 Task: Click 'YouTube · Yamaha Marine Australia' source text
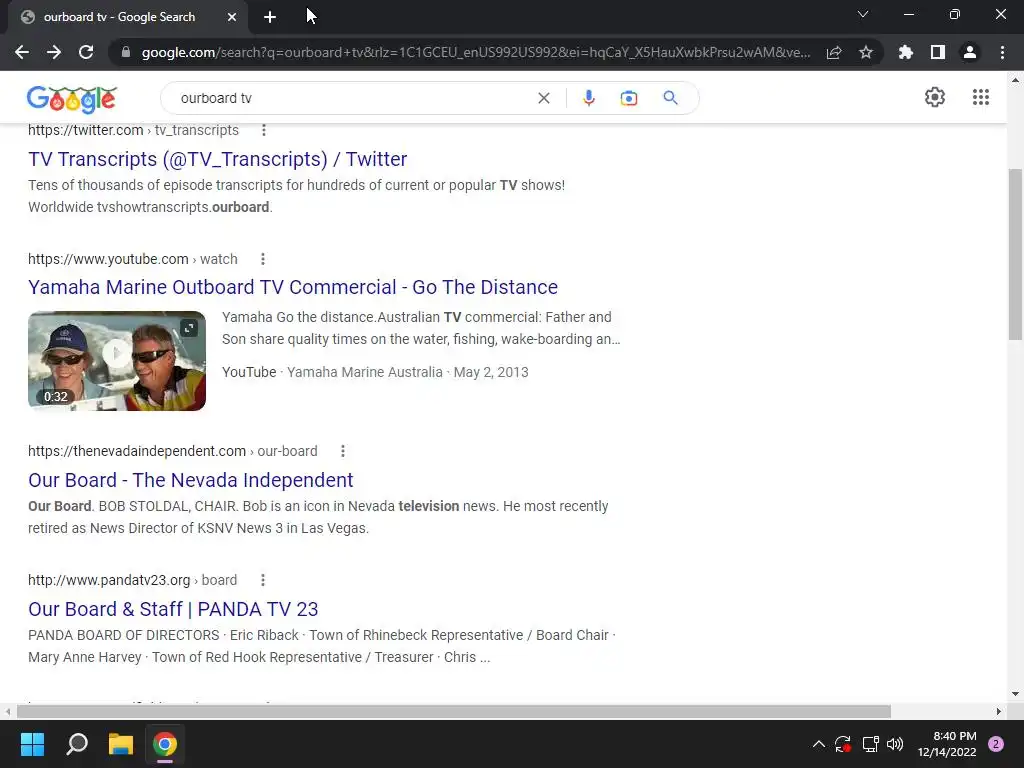click(332, 372)
